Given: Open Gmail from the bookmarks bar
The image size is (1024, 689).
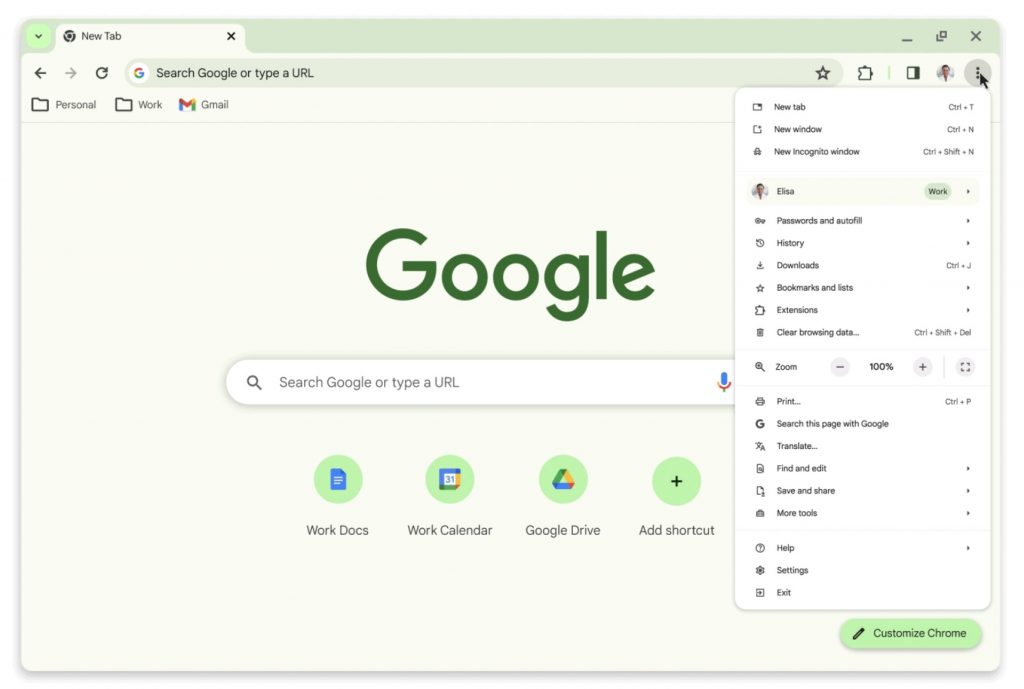Looking at the screenshot, I should [202, 104].
